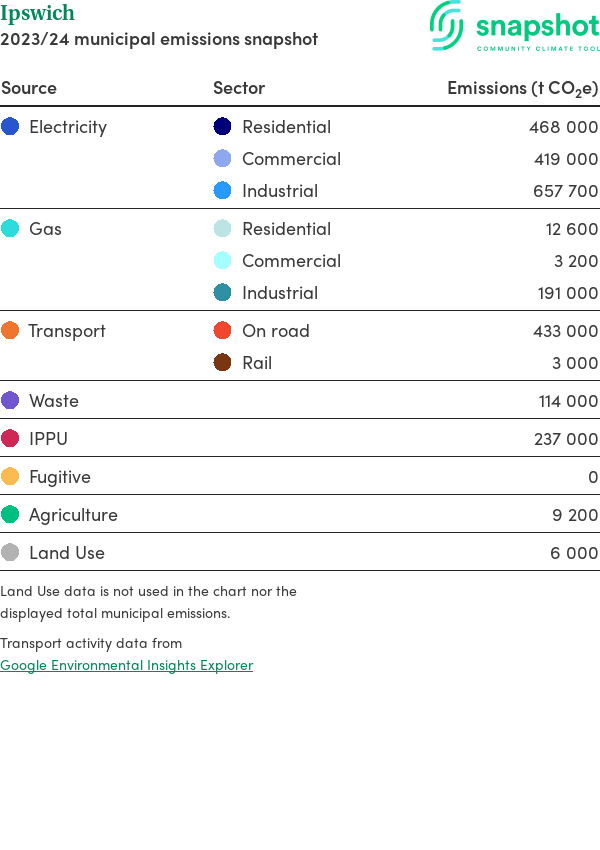600x850 pixels.
Task: Click the blue Electricity source dot
Action: (10, 127)
